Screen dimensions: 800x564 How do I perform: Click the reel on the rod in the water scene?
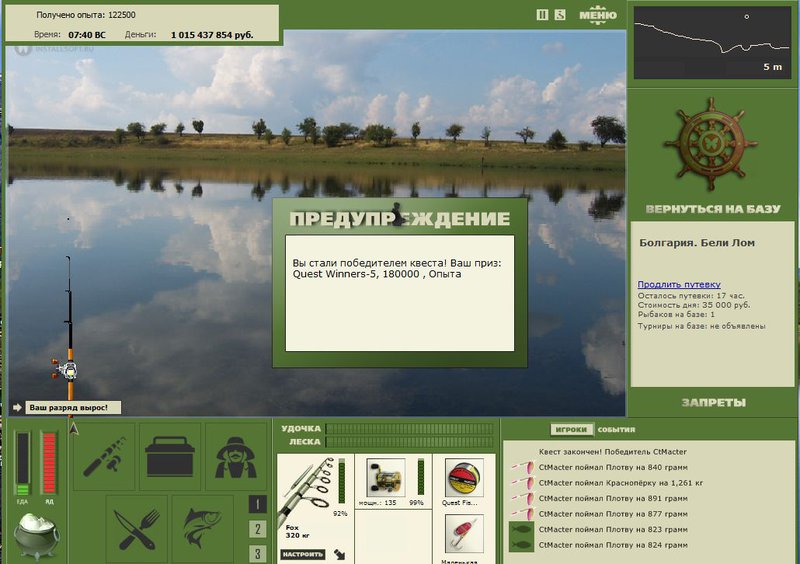(67, 370)
